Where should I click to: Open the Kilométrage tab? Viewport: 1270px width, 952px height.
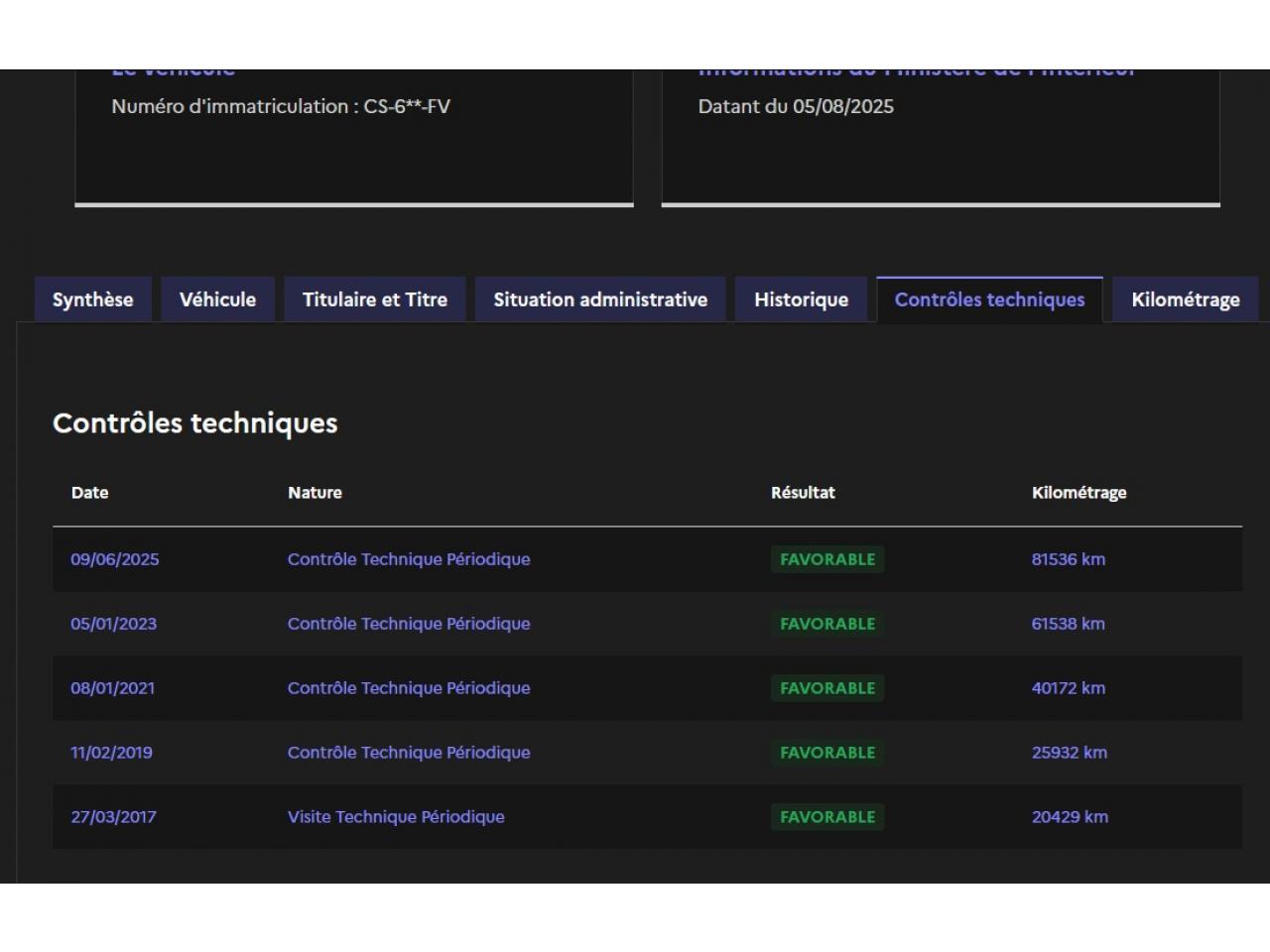pyautogui.click(x=1185, y=299)
